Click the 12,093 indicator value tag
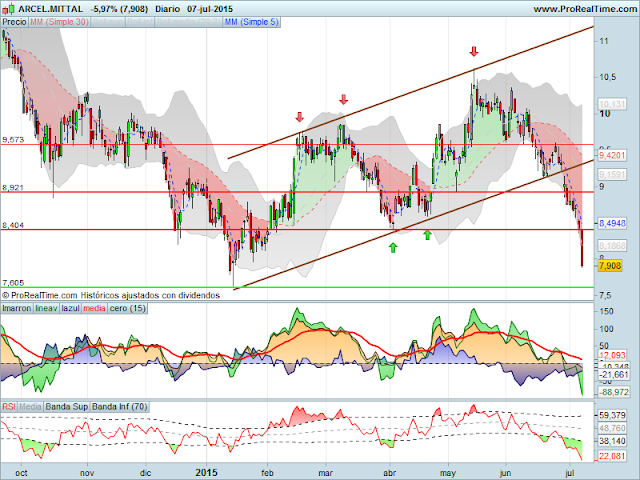This screenshot has width=640, height=480. pyautogui.click(x=612, y=356)
